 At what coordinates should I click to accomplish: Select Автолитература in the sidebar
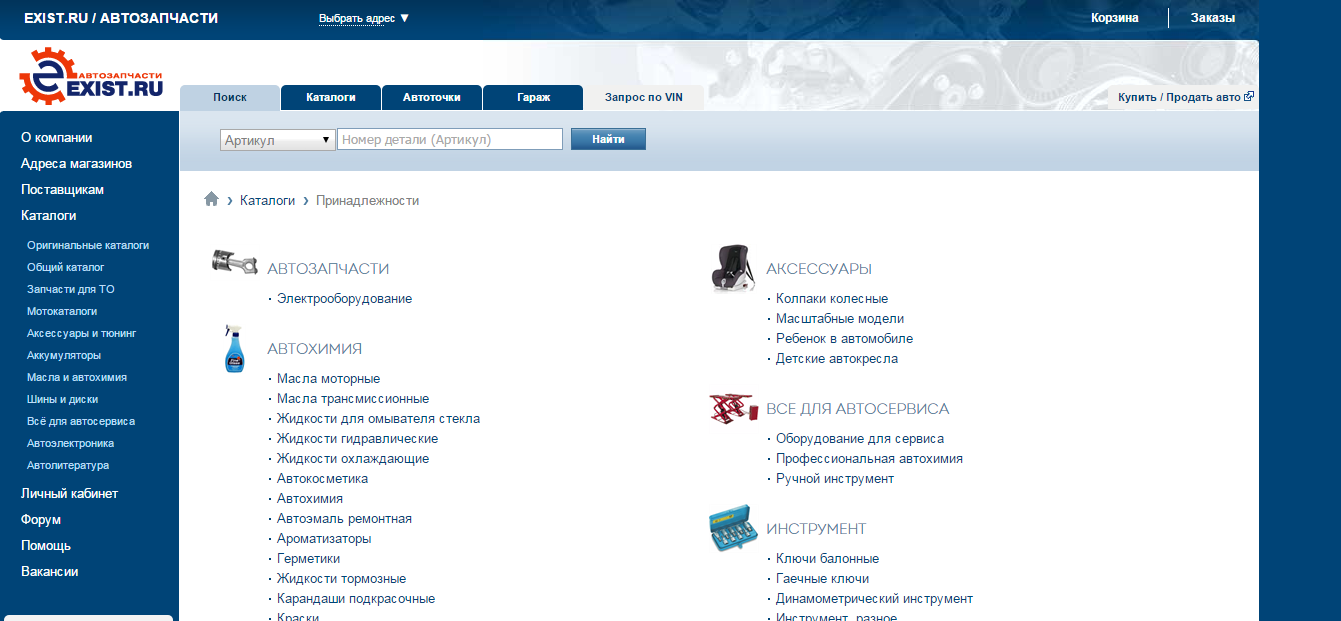coord(68,465)
